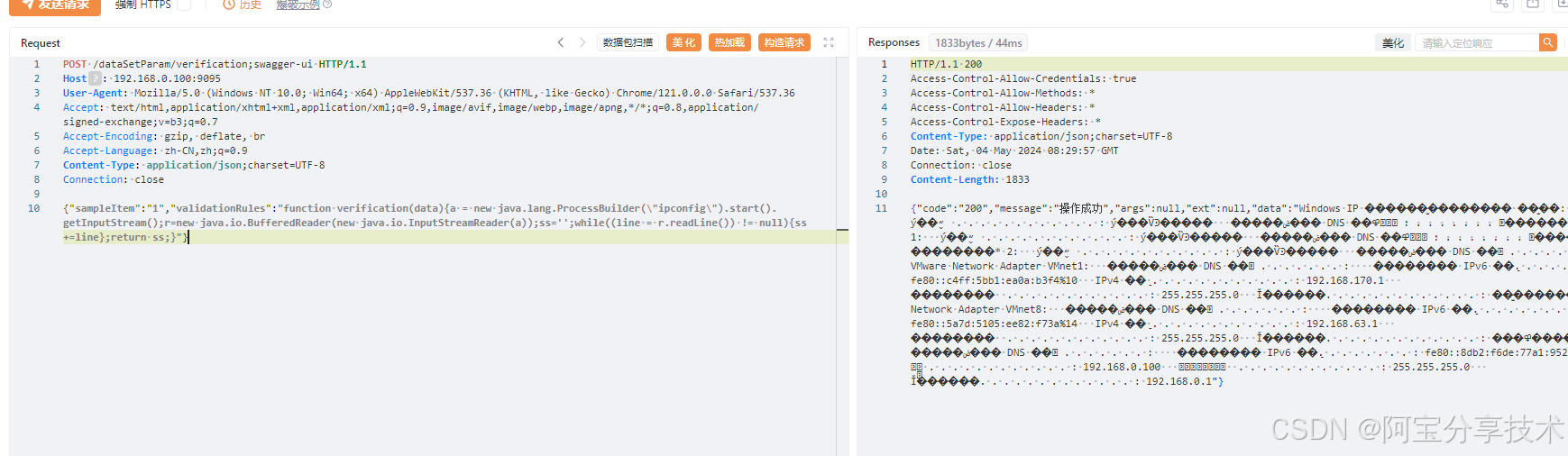Beautify response with gray 美化 button
The width and height of the screenshot is (1568, 456).
pyautogui.click(x=1393, y=43)
